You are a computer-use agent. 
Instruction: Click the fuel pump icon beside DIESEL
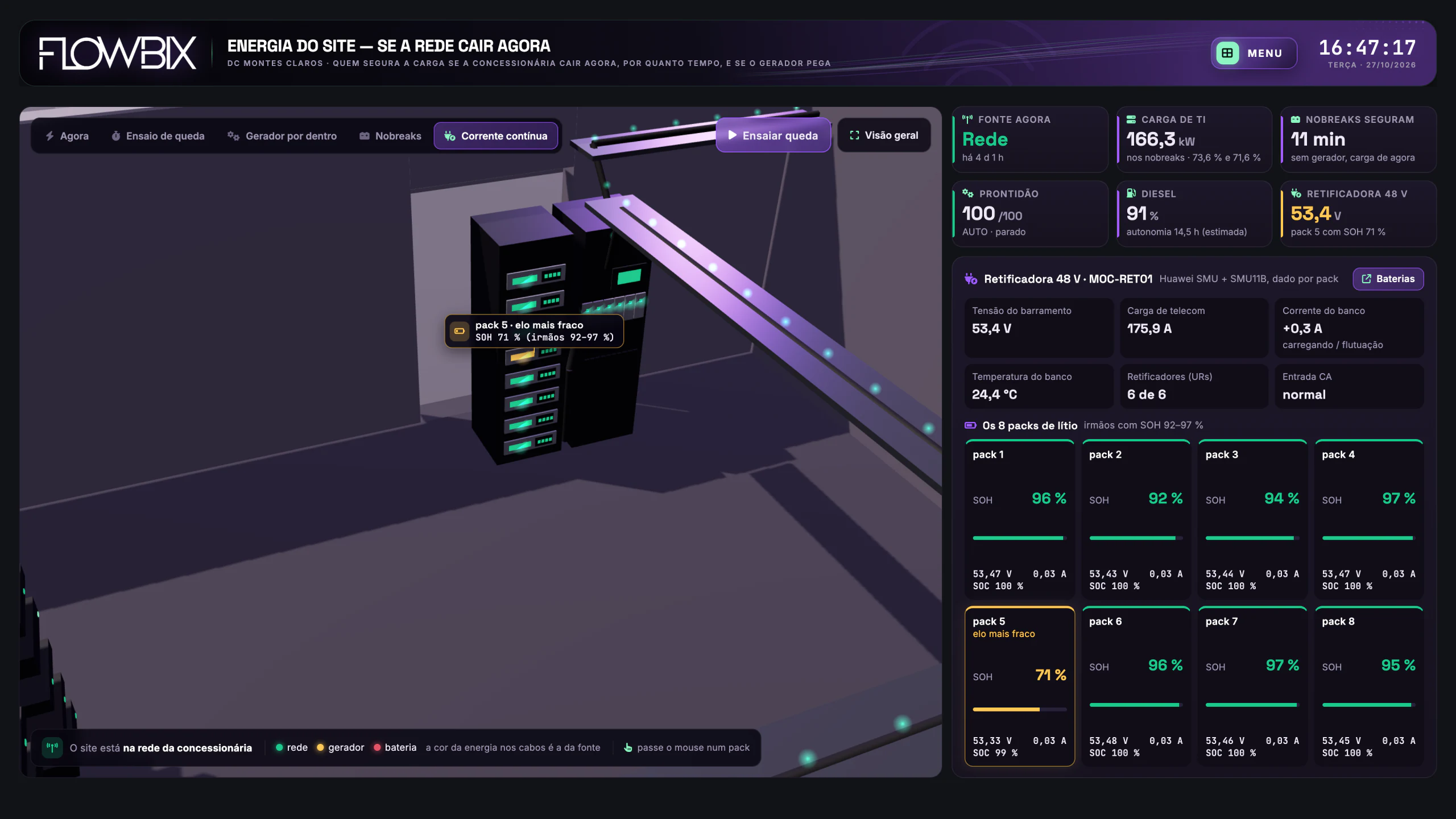pyautogui.click(x=1131, y=193)
